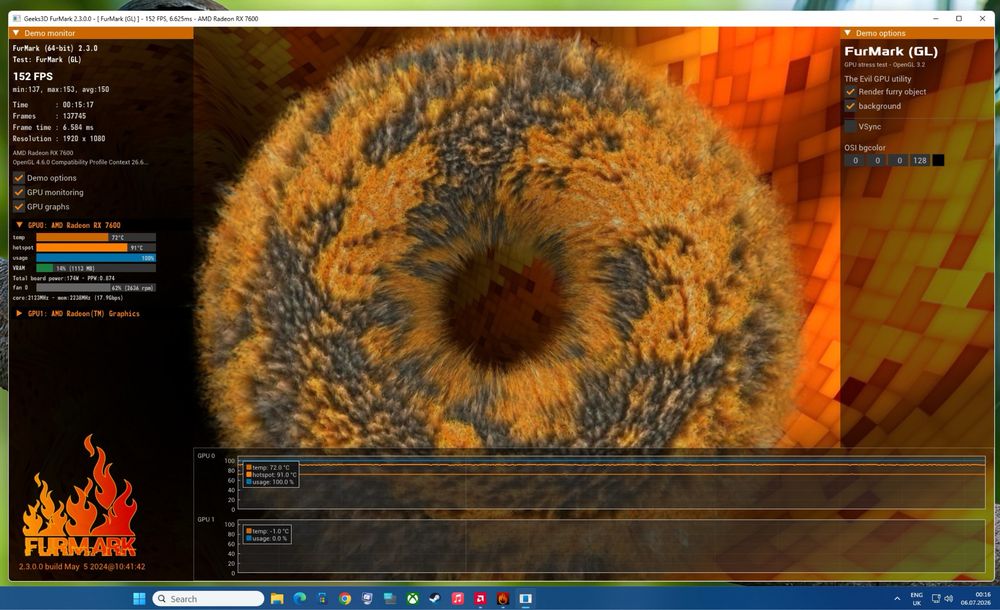Click the FurMark (GL) title in Demo options
The height and width of the screenshot is (610, 1000).
891,51
